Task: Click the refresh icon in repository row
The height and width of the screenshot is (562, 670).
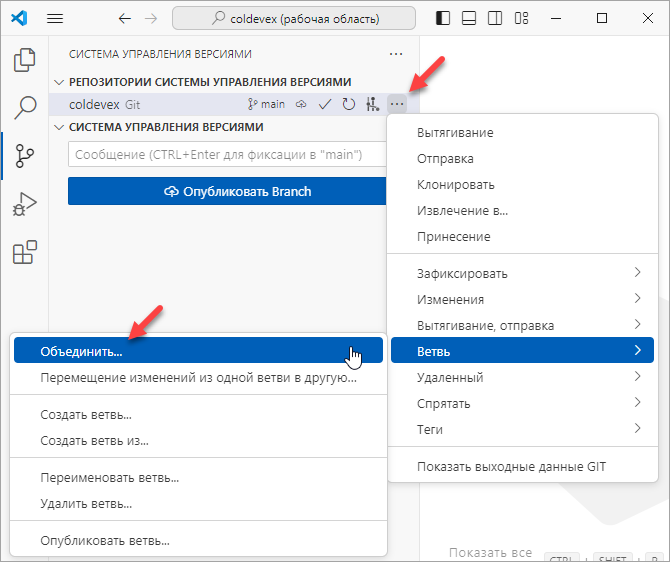Action: click(349, 104)
